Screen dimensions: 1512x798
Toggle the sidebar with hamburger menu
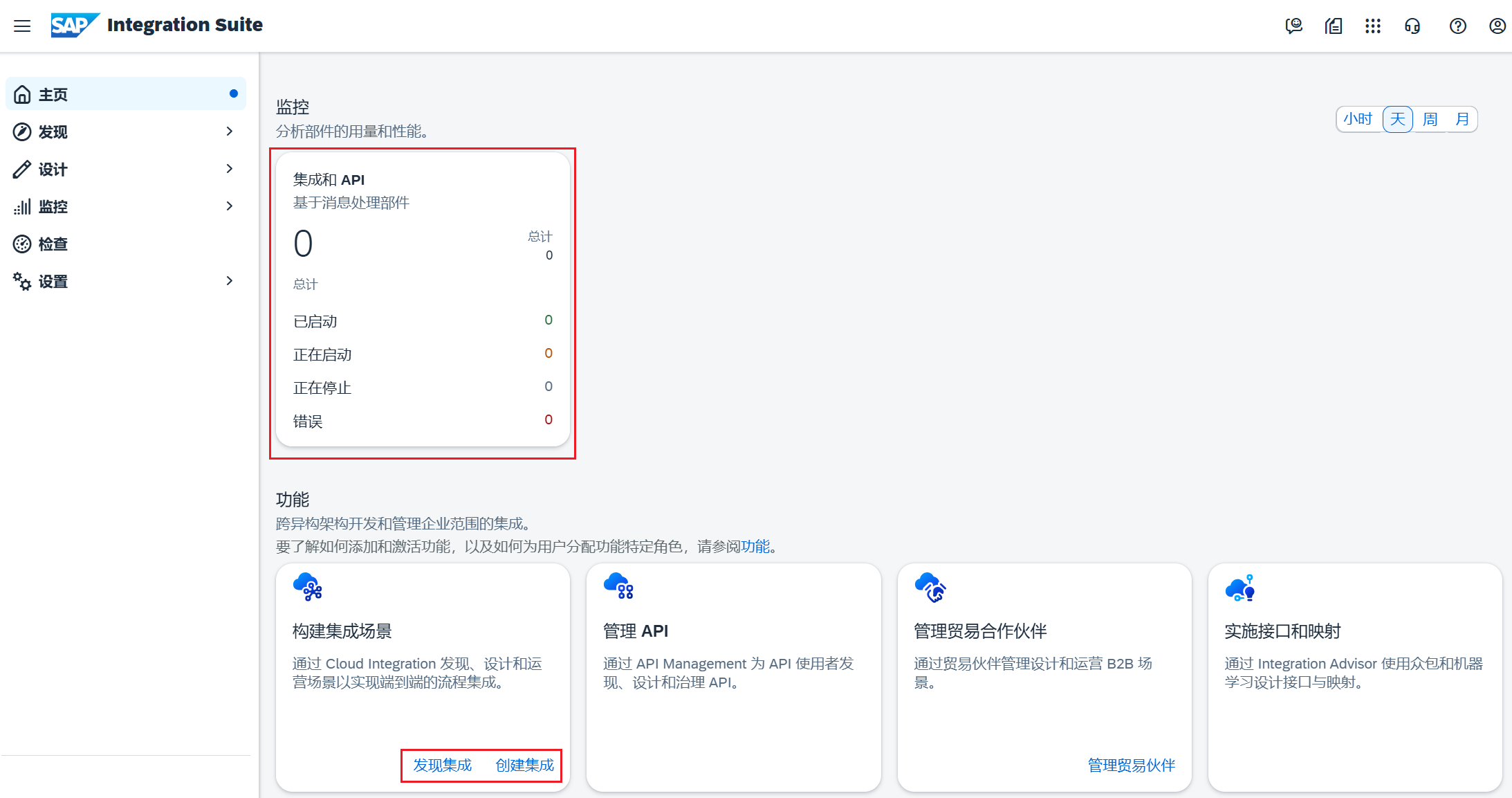click(21, 26)
